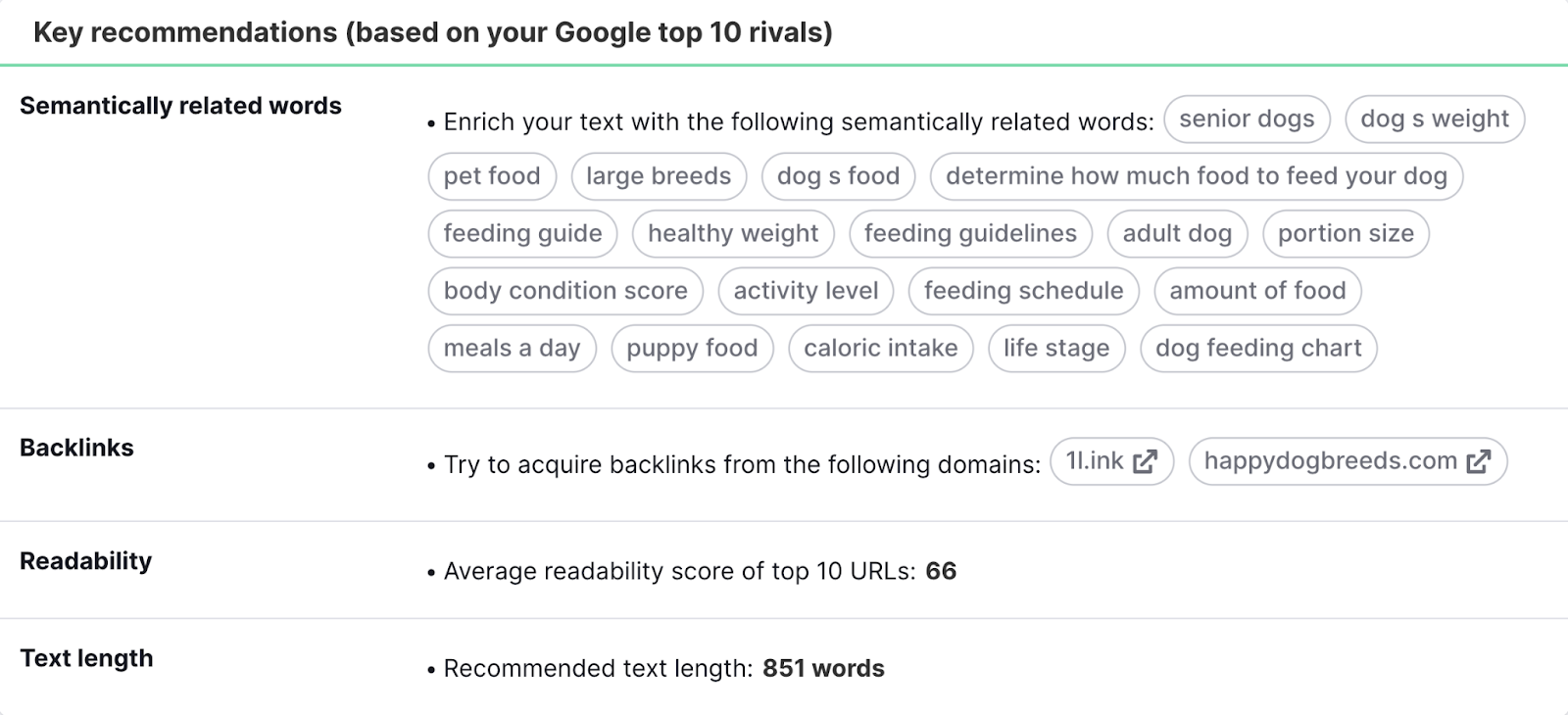Click the 'healthy weight' keyword pill

[733, 233]
